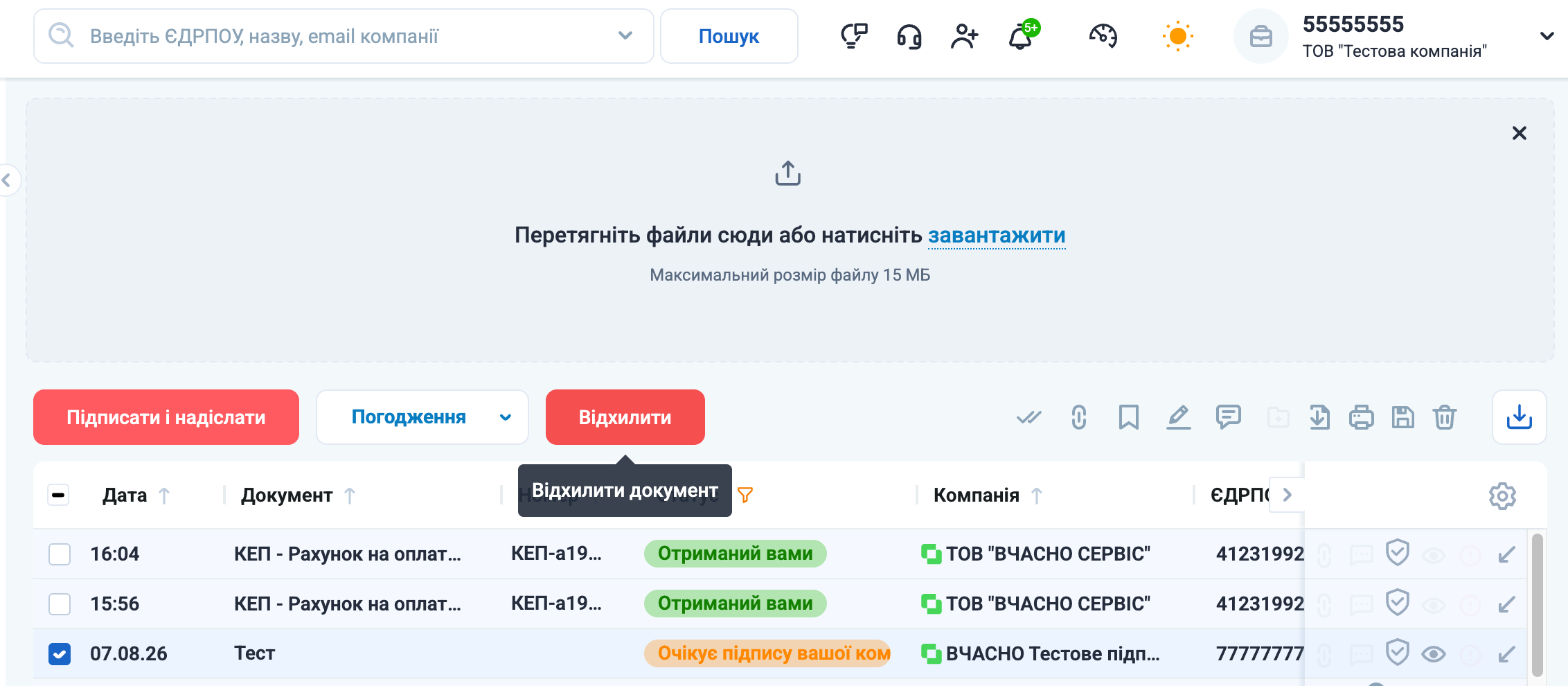Click the document download toolbar icon
The width and height of the screenshot is (1568, 686).
point(1320,417)
